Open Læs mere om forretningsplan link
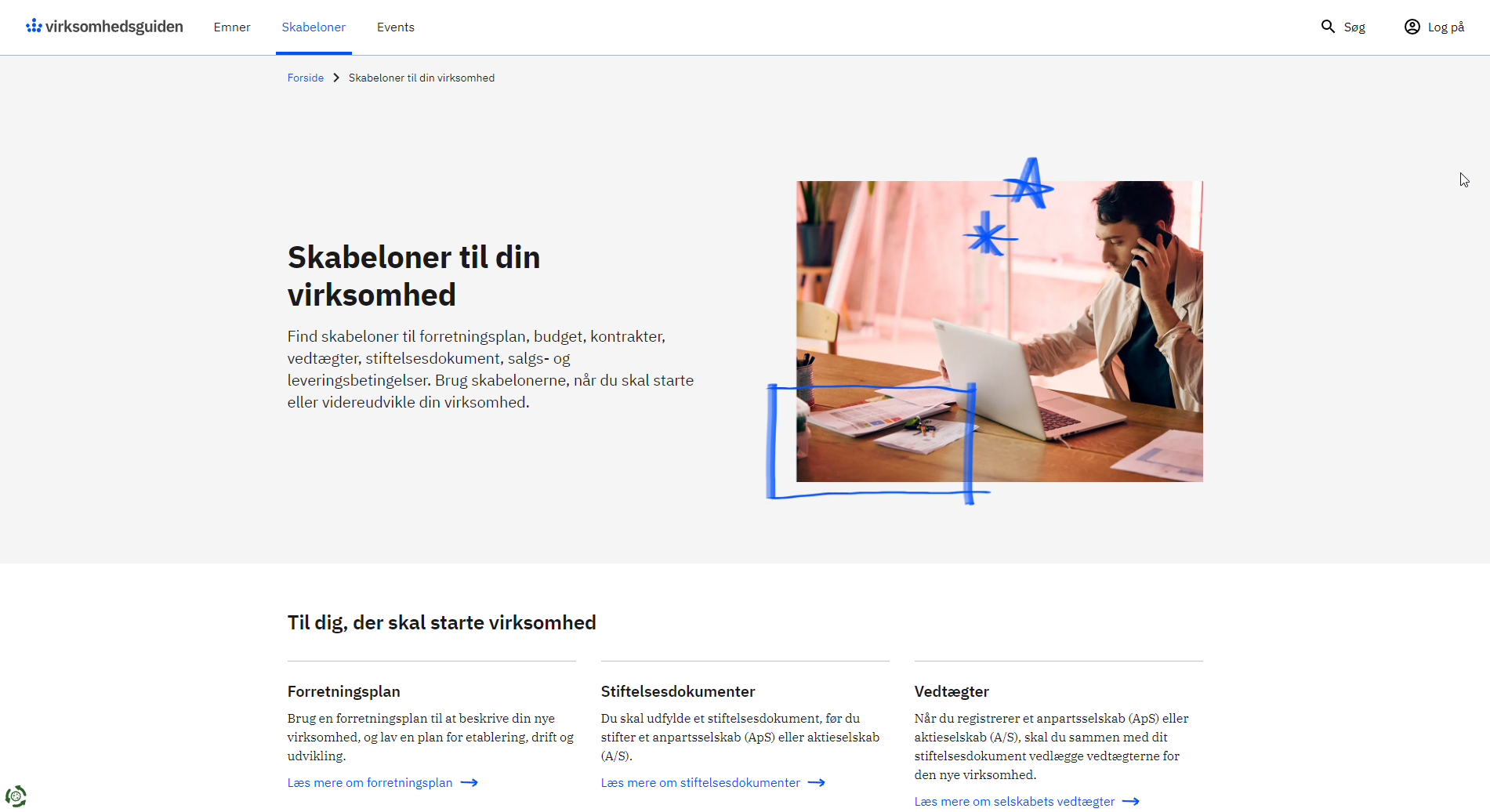This screenshot has width=1490, height=812. (x=370, y=783)
